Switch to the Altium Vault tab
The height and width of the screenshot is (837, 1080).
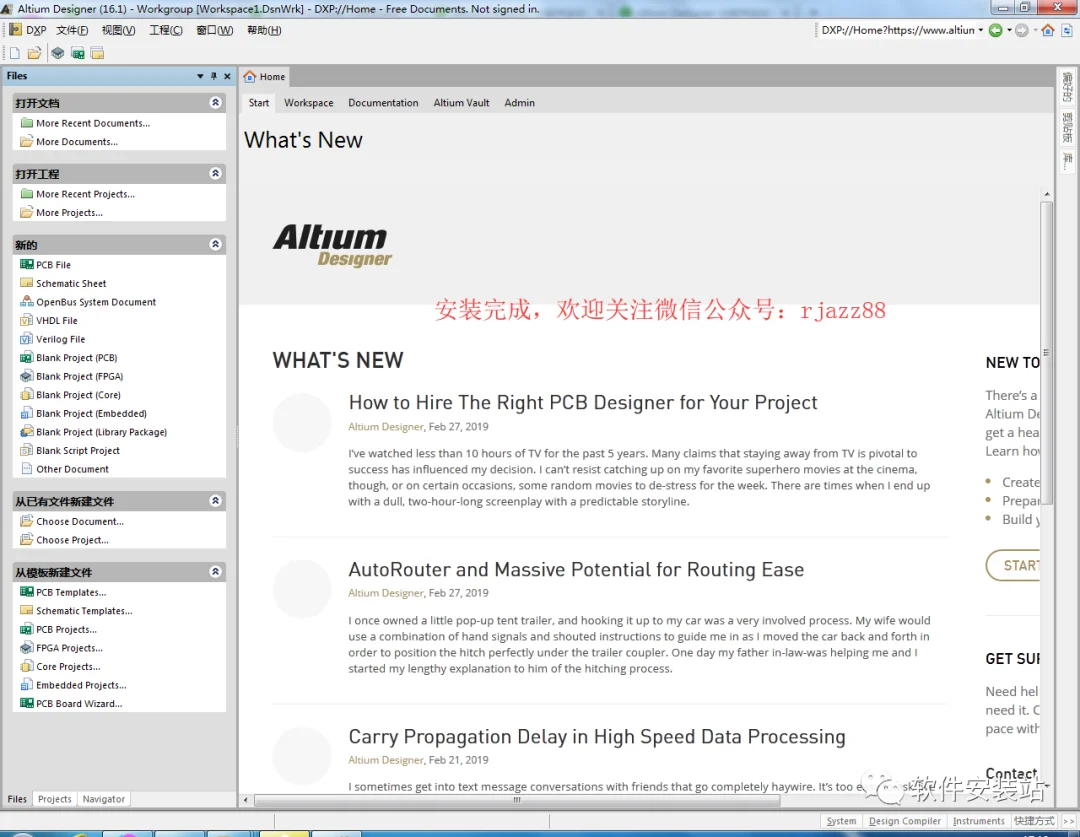click(x=461, y=103)
